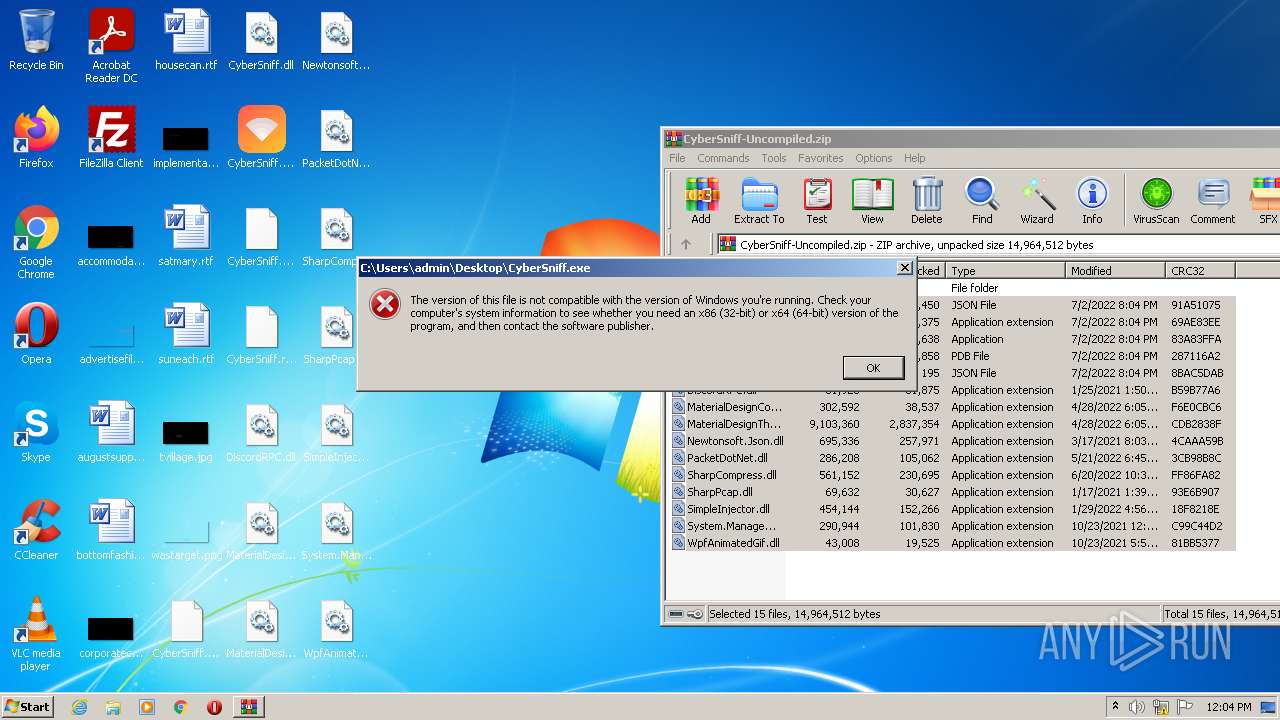Select the Recycle Bin desktop icon
The image size is (1280, 720).
36,41
